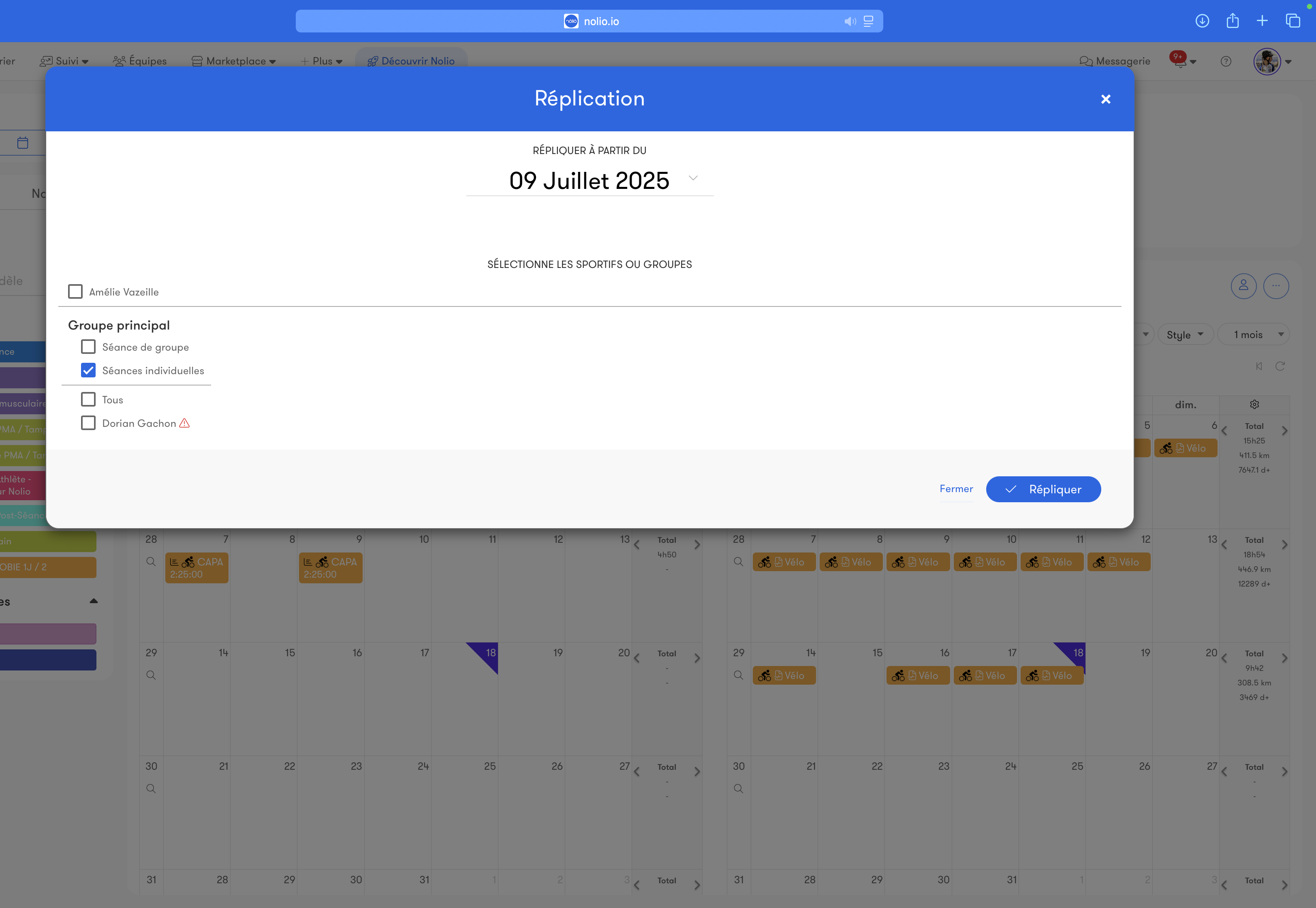
Task: Click the Fermer link
Action: point(956,489)
